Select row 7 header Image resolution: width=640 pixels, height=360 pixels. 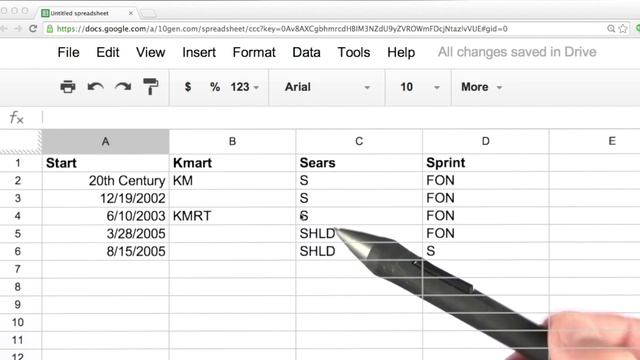click(x=18, y=269)
